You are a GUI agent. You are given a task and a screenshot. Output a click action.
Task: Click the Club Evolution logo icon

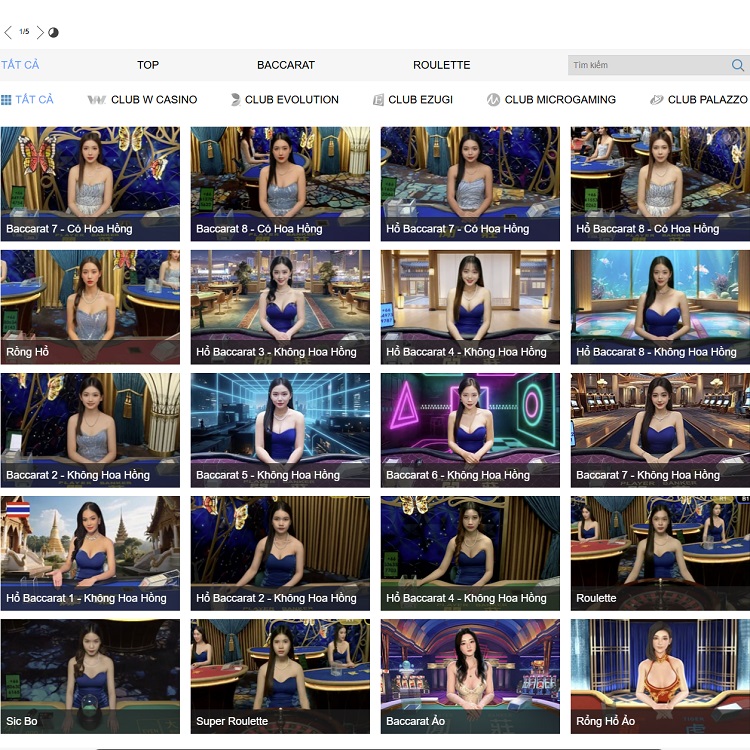236,100
